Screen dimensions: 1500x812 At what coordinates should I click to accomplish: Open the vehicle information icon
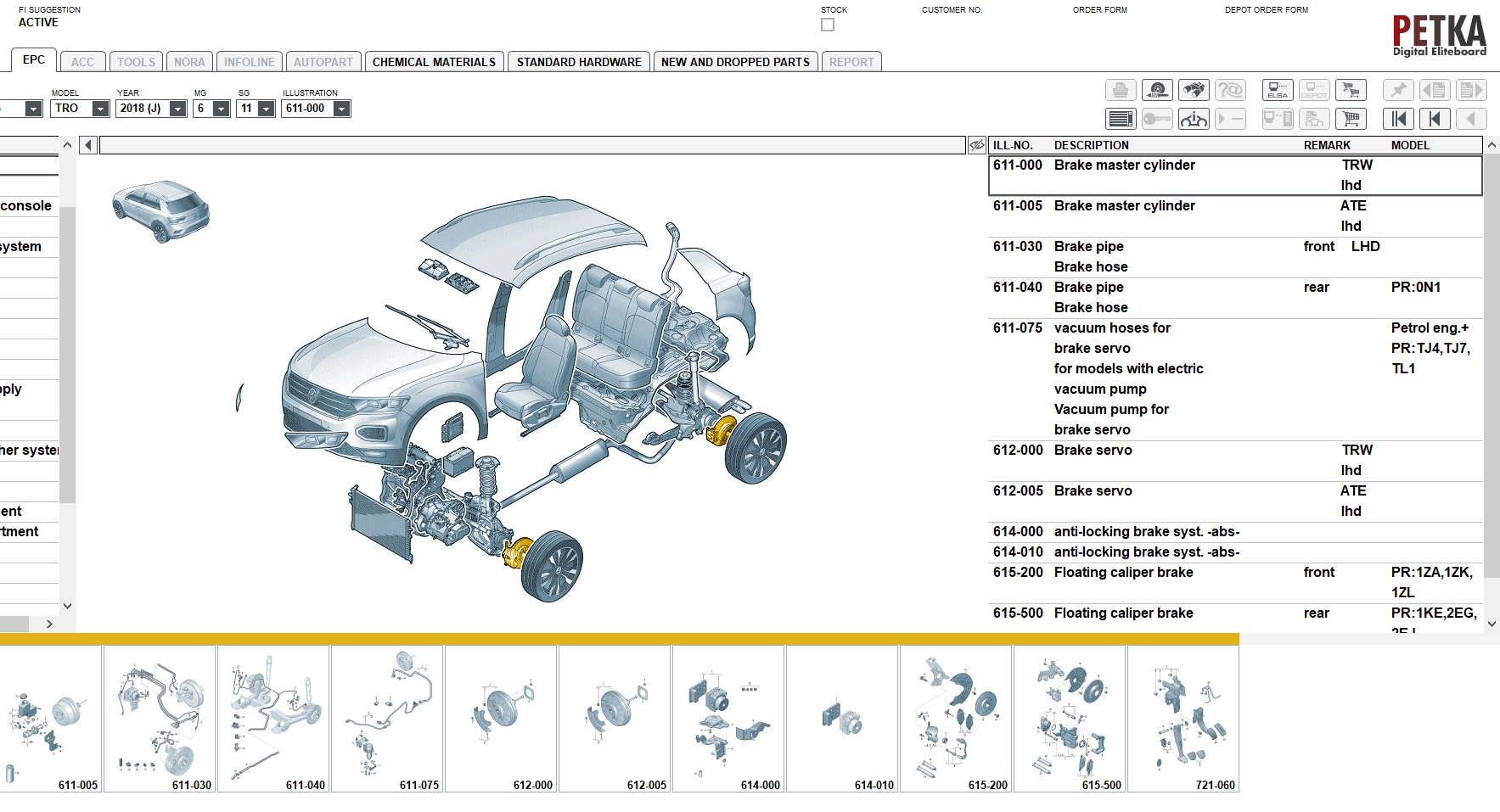tap(1194, 119)
